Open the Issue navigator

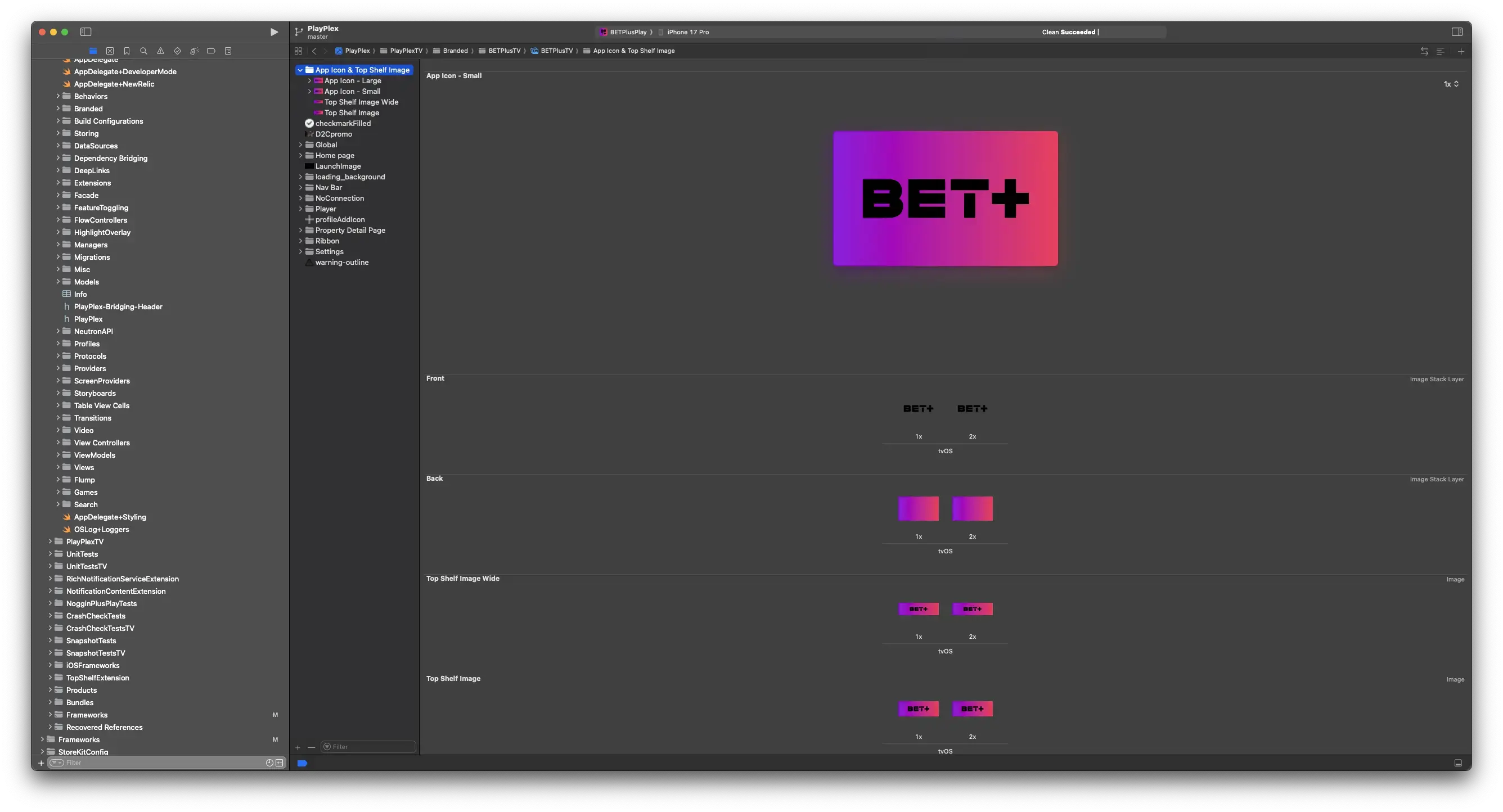[x=160, y=51]
